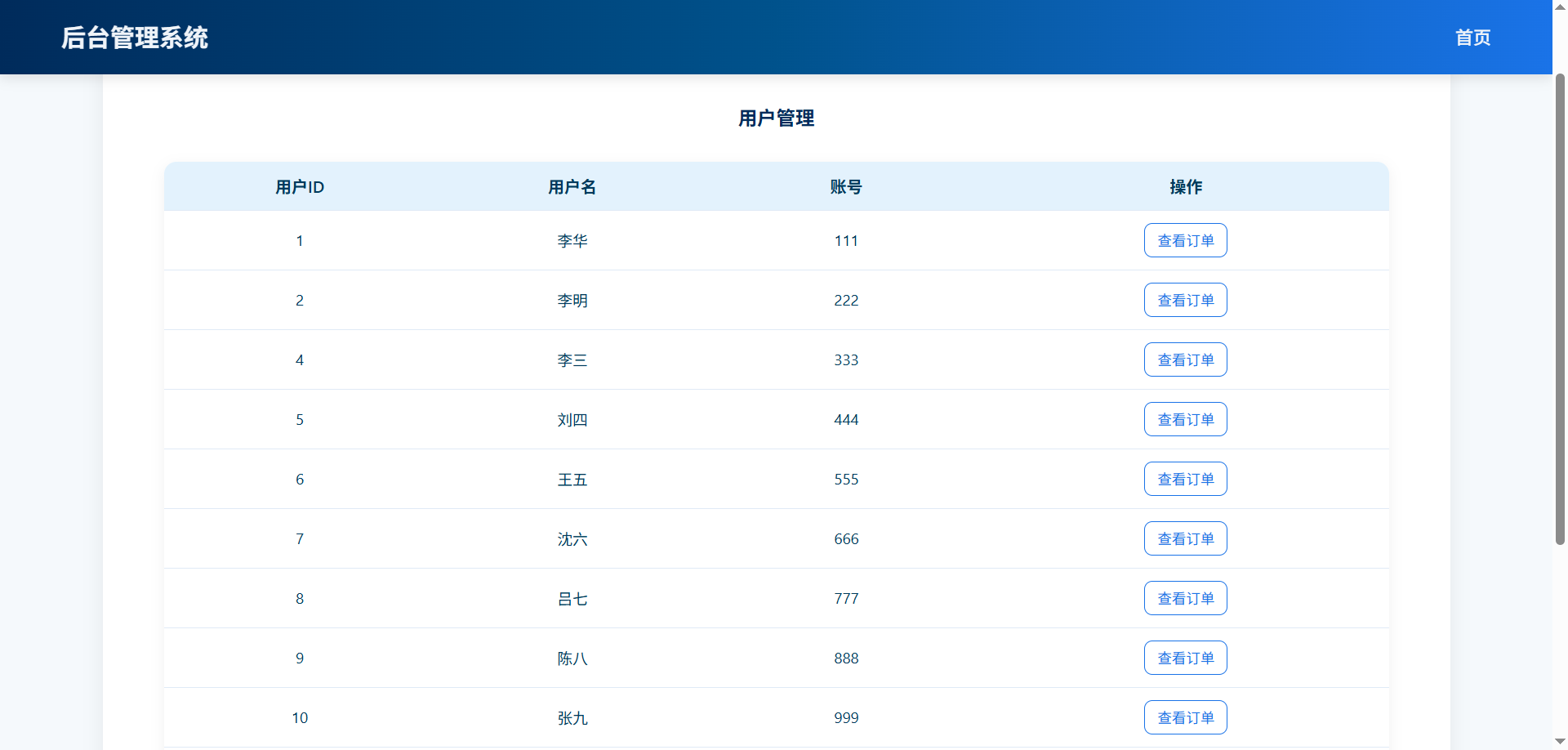This screenshot has width=1568, height=750.
Task: Click user ID 8 in 吕七's row
Action: point(300,599)
